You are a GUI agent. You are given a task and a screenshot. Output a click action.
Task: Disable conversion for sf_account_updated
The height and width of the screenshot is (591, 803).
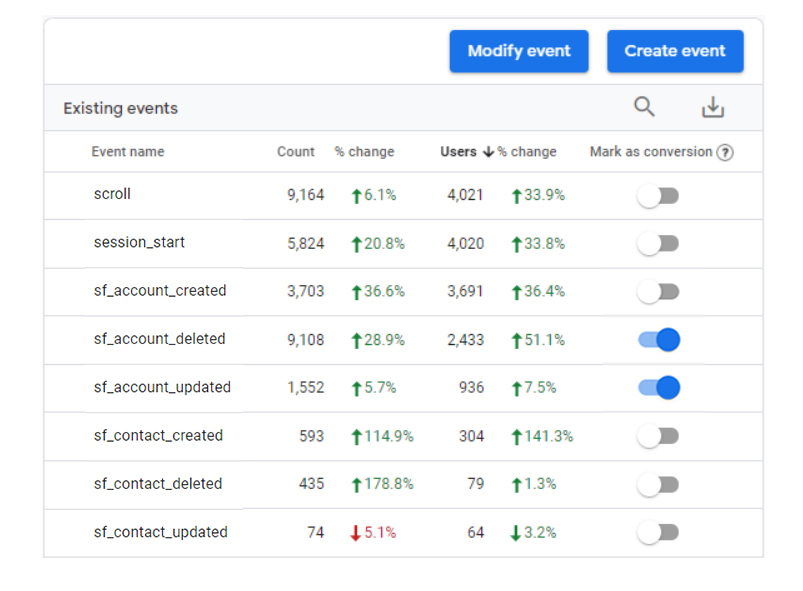point(659,388)
